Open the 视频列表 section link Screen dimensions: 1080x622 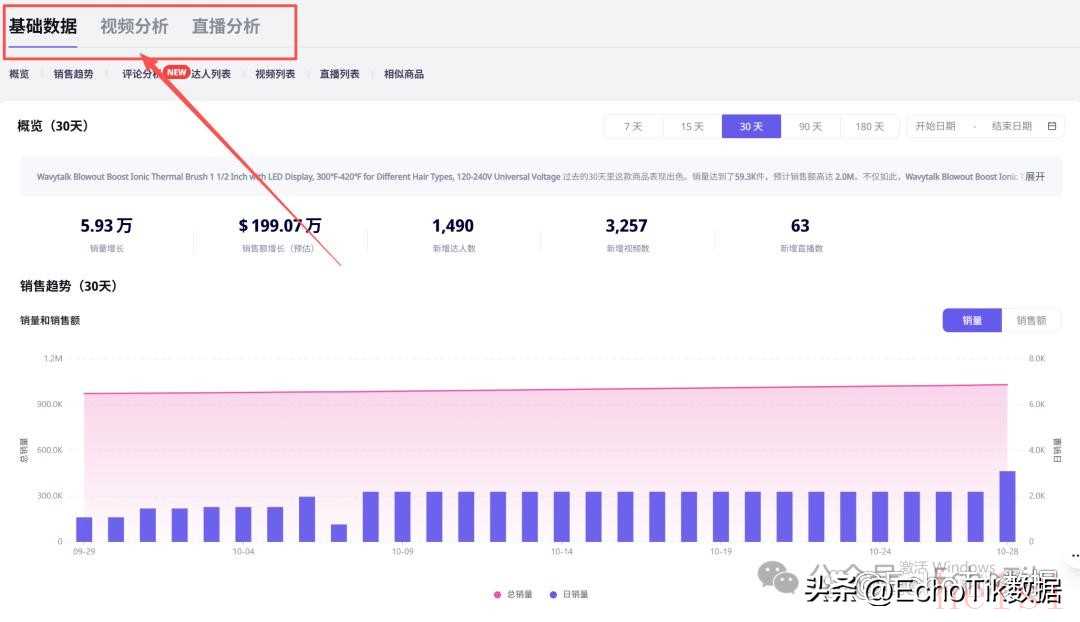coord(275,74)
